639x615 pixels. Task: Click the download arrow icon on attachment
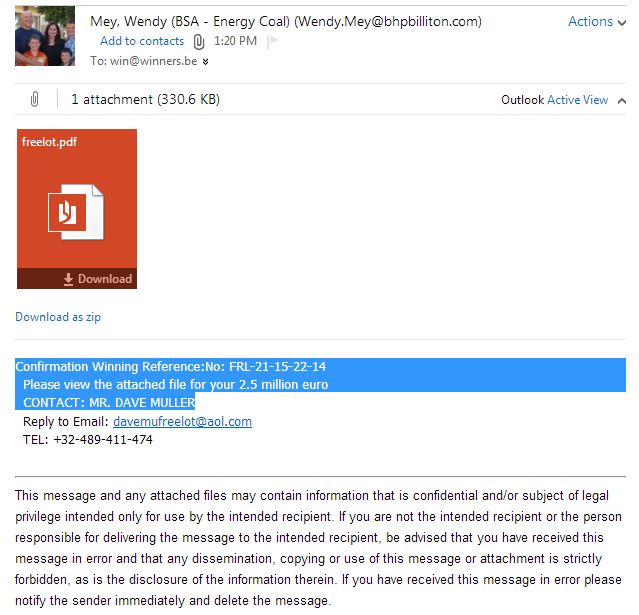coord(68,279)
